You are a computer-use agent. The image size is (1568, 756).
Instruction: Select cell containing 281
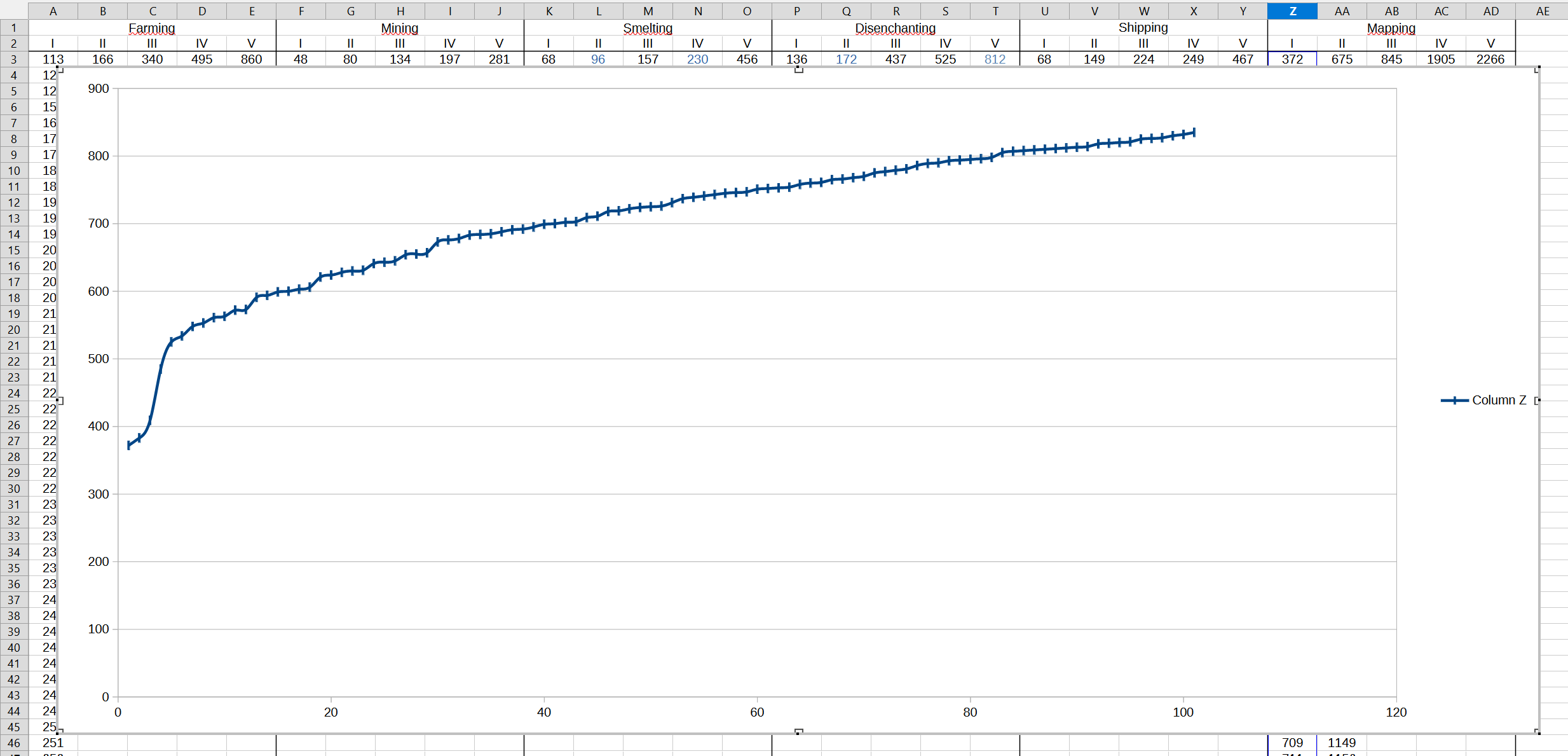(x=499, y=59)
